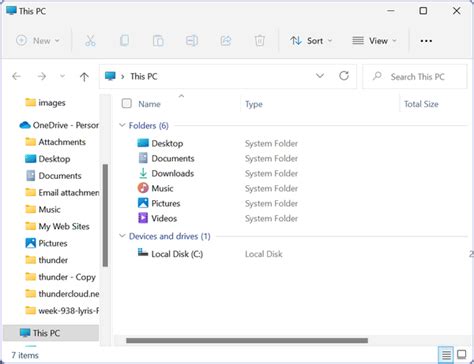474x364 pixels.
Task: Collapse the Folders (6) group
Action: coord(122,125)
